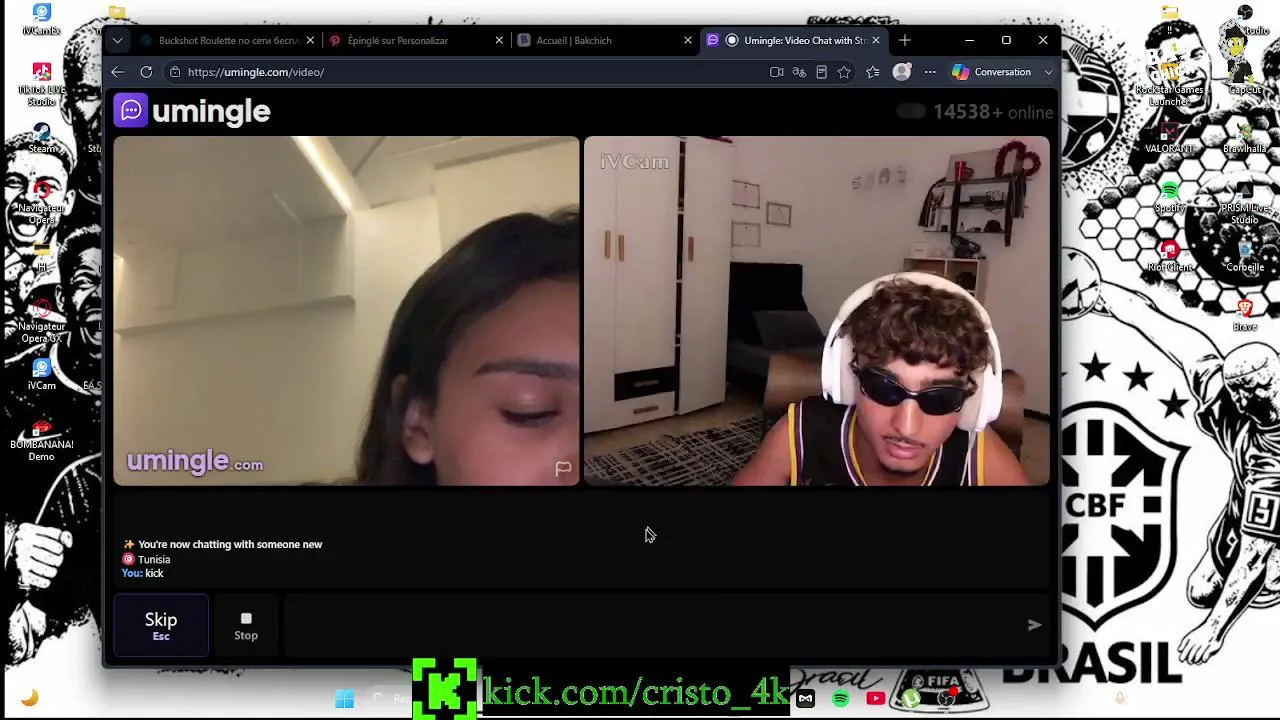
Task: Skip to the next stranger
Action: point(161,625)
